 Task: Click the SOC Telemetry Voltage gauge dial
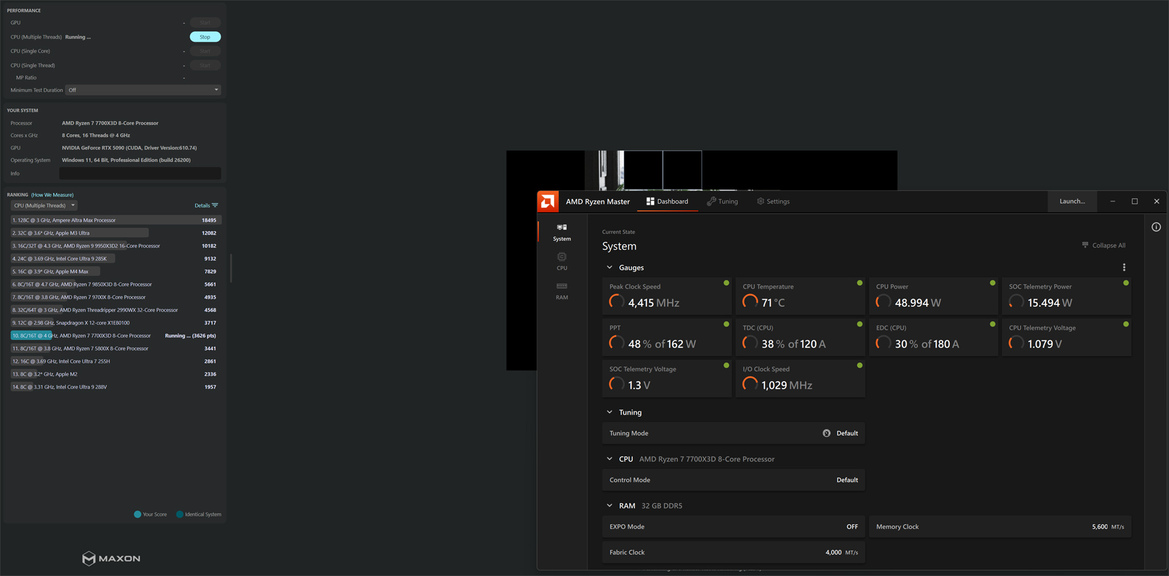click(617, 384)
